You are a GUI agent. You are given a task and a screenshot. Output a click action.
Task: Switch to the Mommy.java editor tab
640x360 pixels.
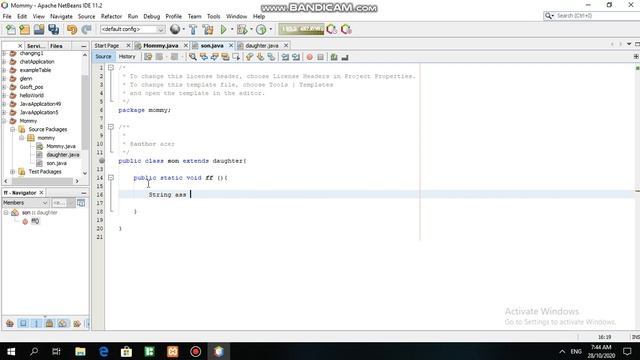click(x=160, y=46)
